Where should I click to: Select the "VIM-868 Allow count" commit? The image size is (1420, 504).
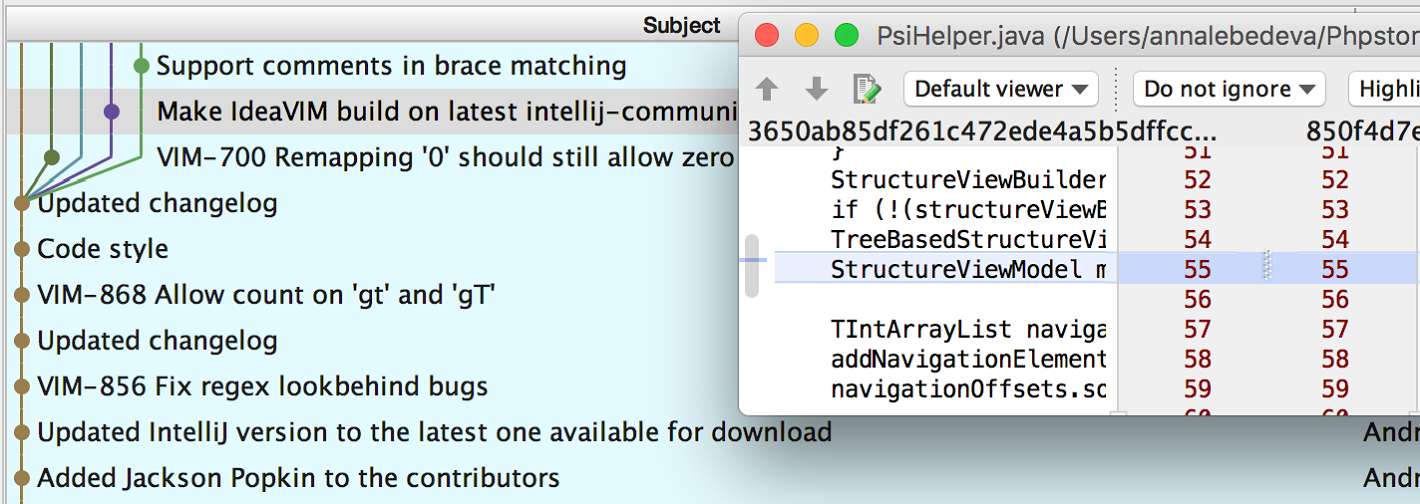266,295
